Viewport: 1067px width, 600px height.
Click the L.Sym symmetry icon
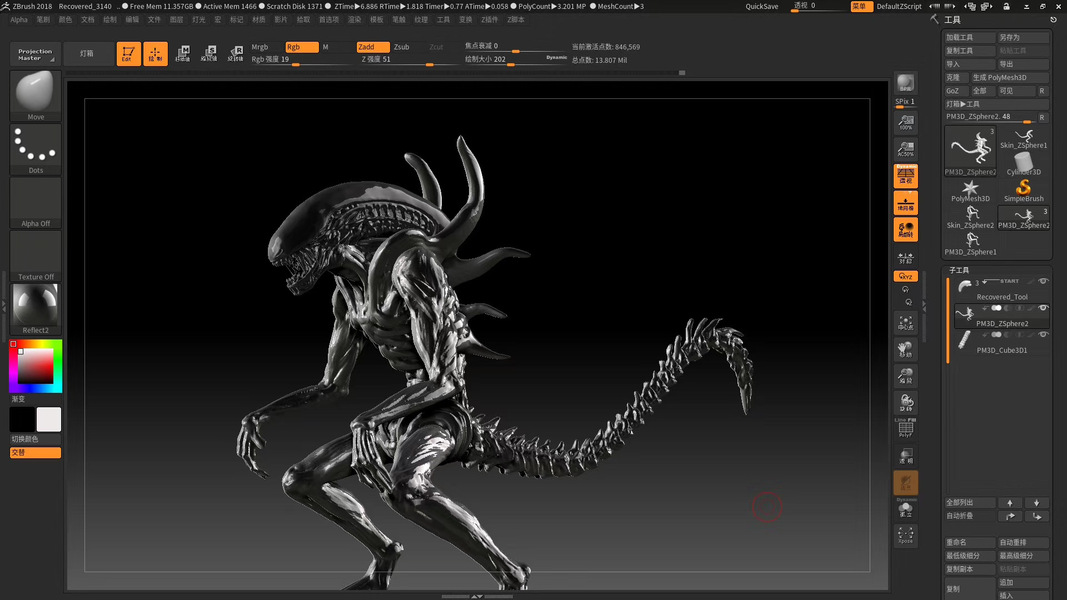(905, 258)
